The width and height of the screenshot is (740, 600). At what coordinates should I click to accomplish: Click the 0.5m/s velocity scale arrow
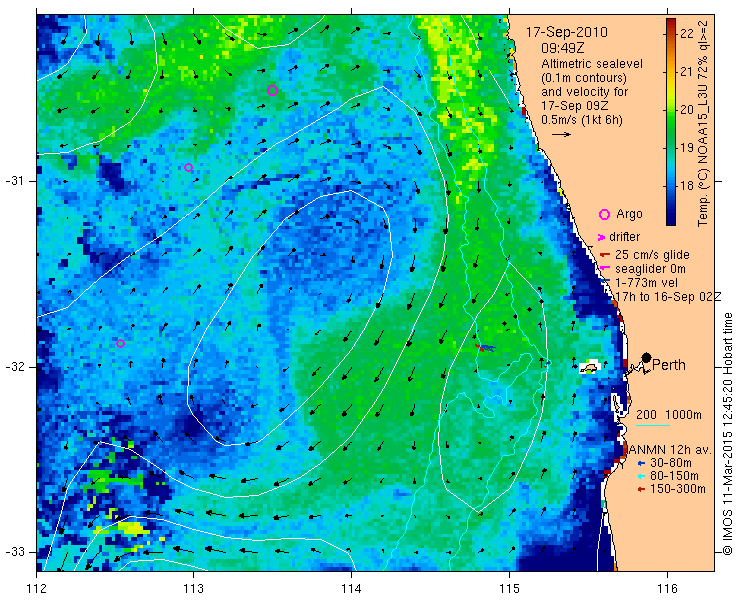tap(561, 135)
